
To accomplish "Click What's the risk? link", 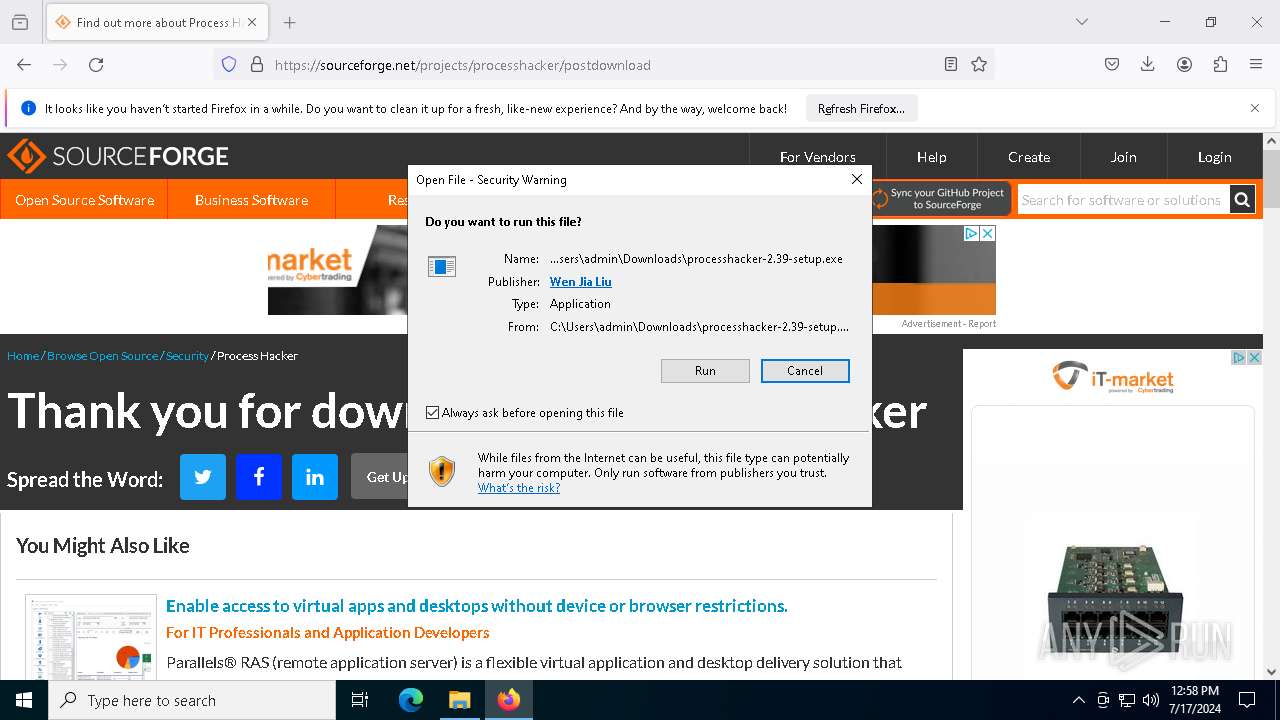I will pos(519,488).
